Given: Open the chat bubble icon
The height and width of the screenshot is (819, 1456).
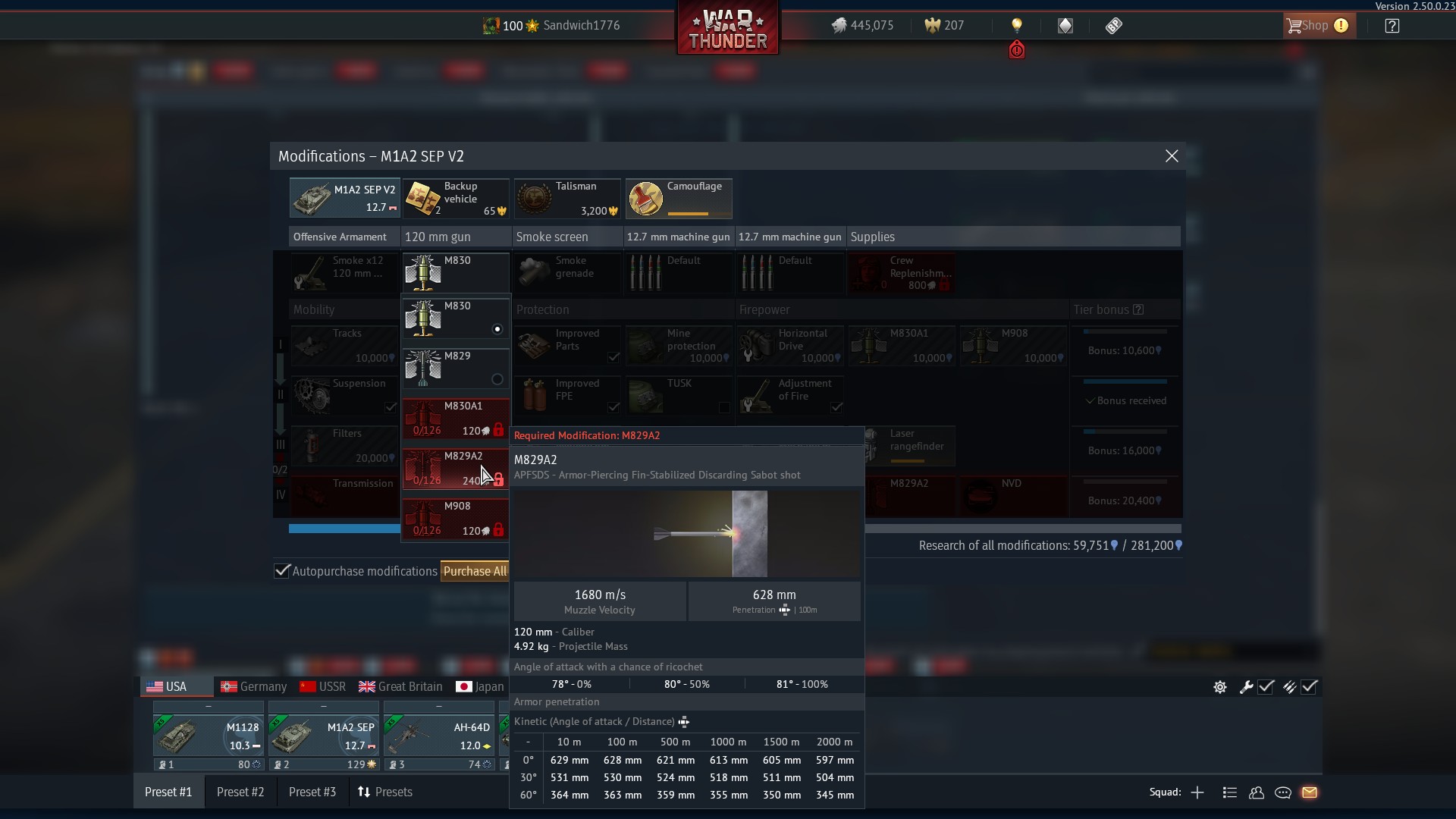Looking at the screenshot, I should point(1283,792).
